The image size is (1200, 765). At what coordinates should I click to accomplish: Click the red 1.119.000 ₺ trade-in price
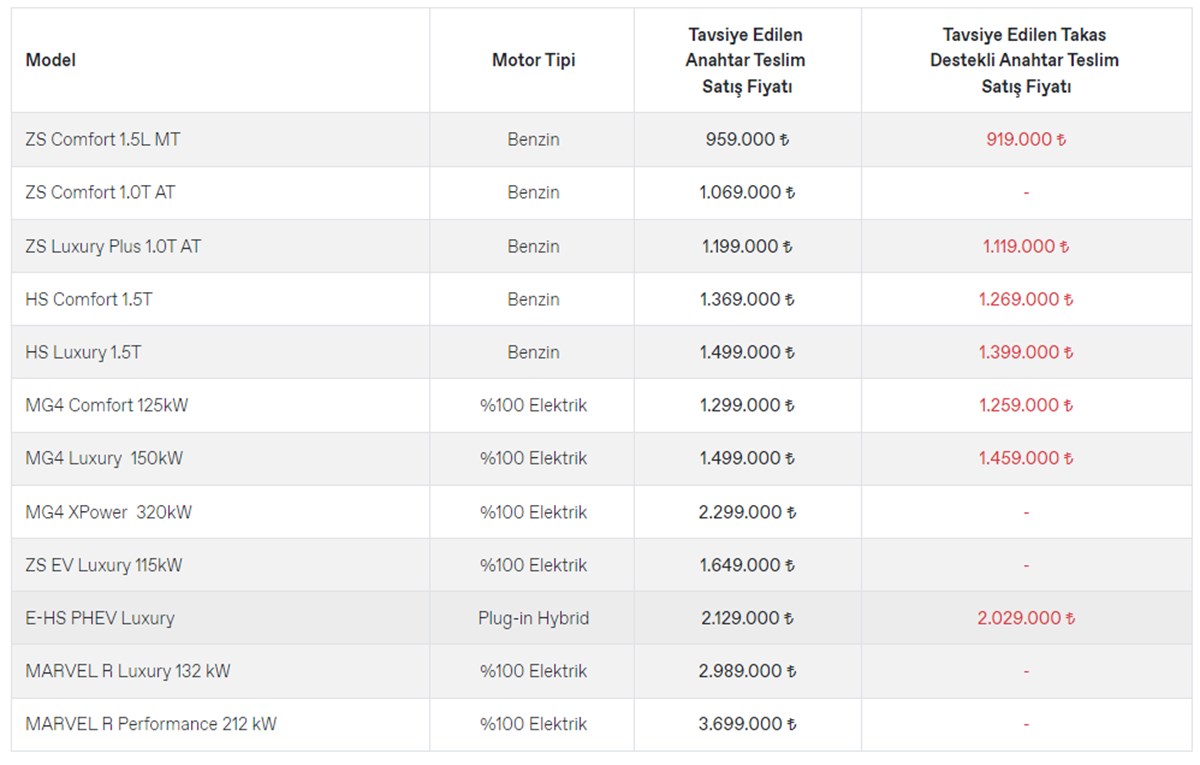1025,246
